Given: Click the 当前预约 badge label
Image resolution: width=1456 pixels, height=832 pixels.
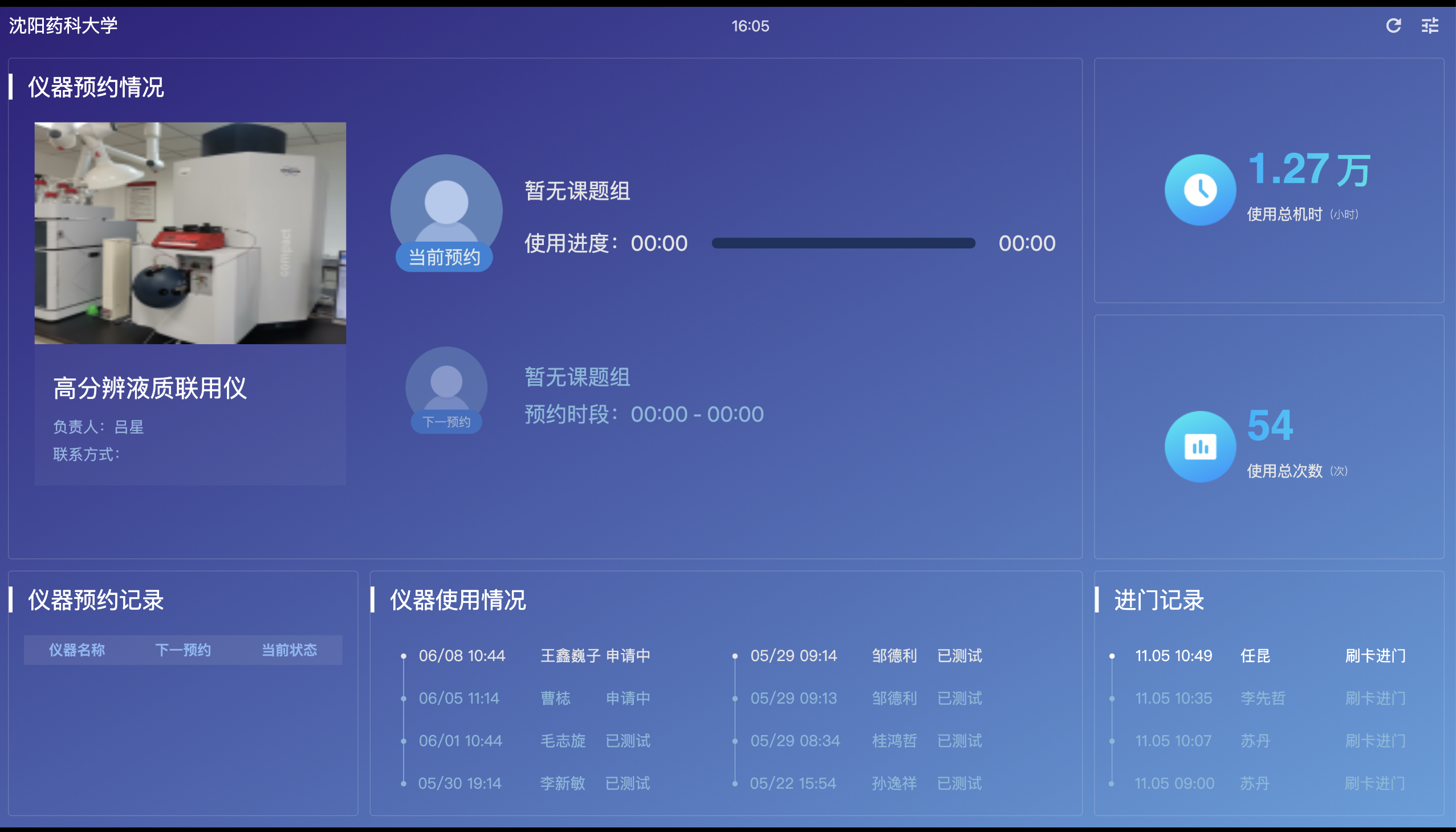Looking at the screenshot, I should (444, 257).
